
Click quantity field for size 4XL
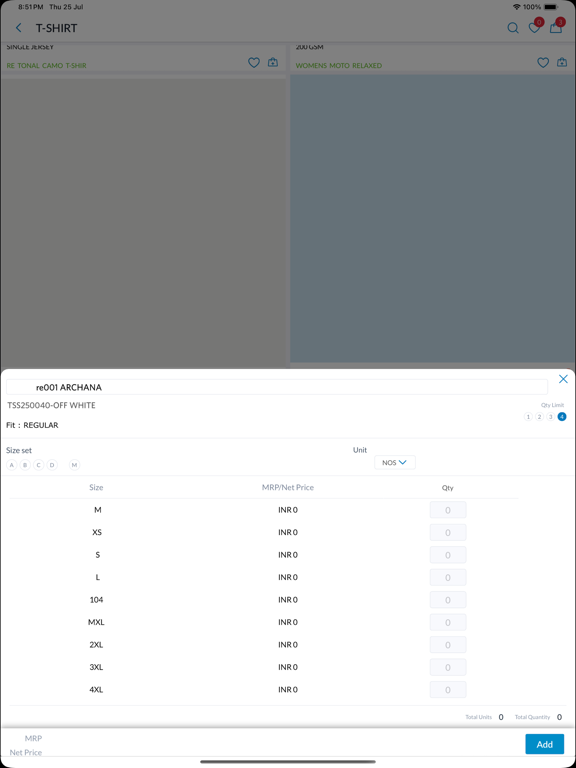coord(448,690)
